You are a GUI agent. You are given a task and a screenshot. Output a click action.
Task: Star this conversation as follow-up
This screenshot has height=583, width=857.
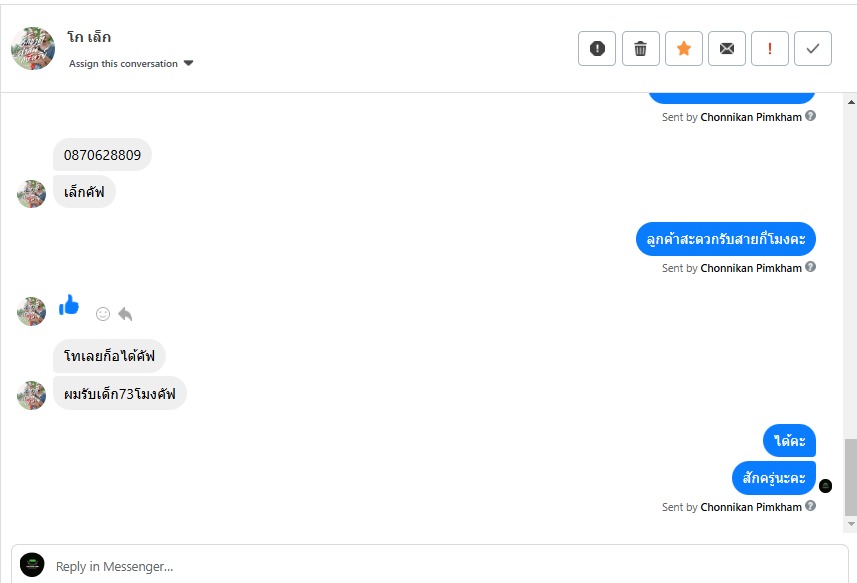(x=684, y=48)
